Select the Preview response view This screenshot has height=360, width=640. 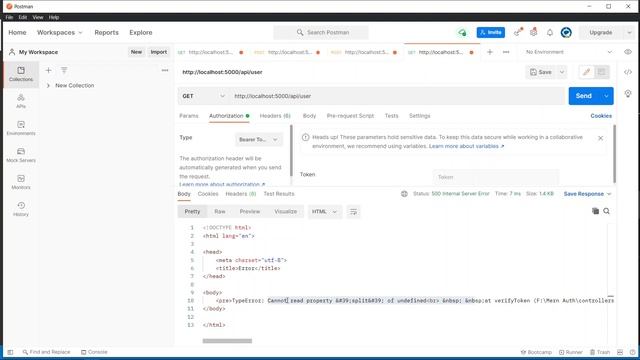[250, 211]
